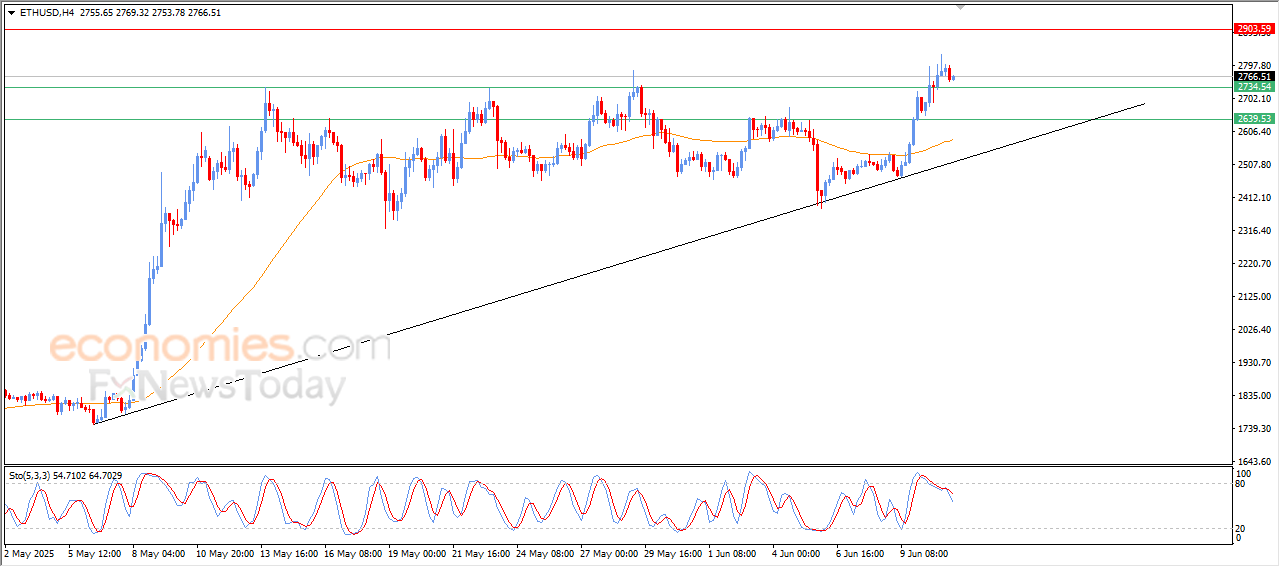This screenshot has width=1280, height=567.
Task: Click the 21 May 16:00 time label
Action: [x=481, y=552]
